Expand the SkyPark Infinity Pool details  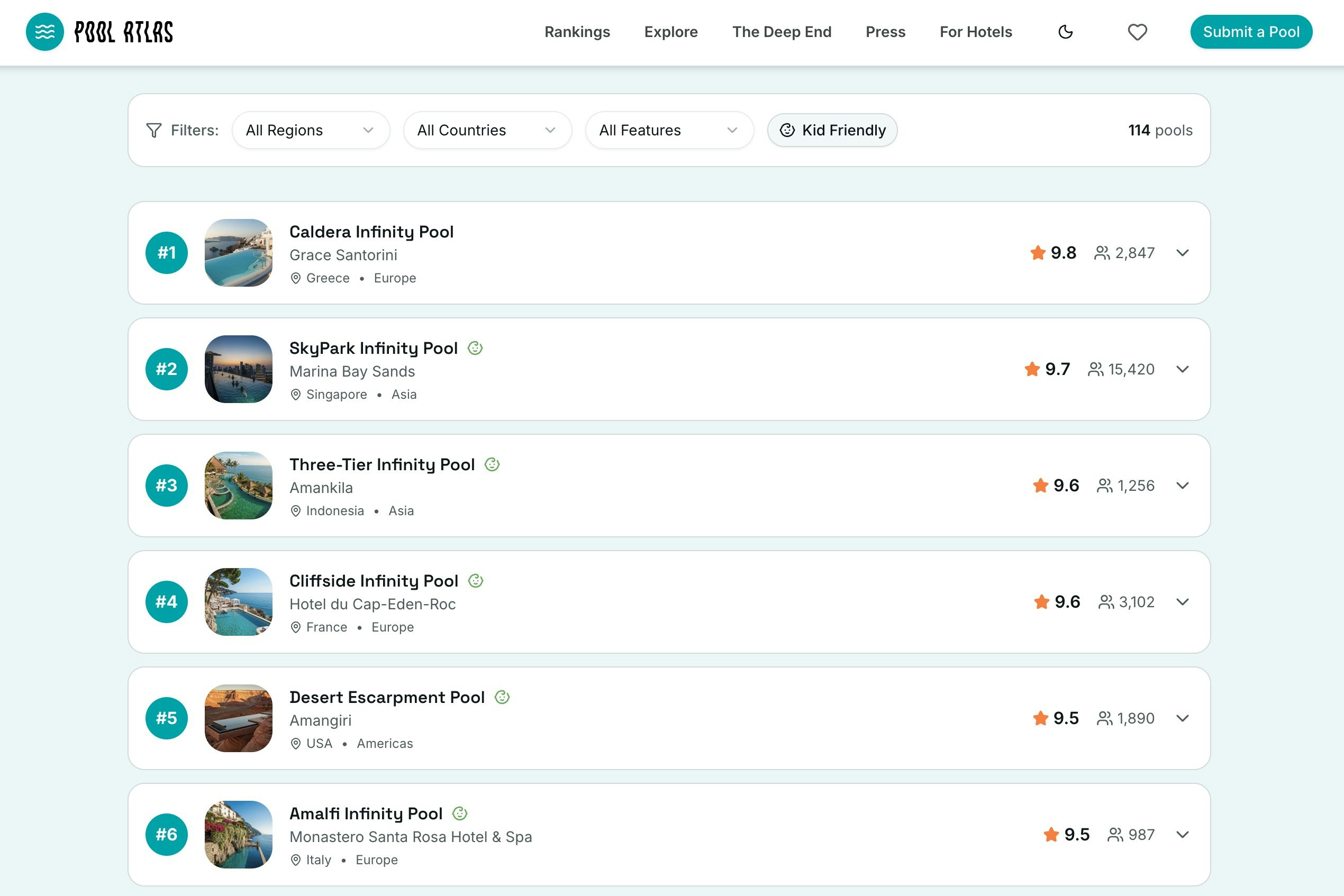tap(1182, 369)
